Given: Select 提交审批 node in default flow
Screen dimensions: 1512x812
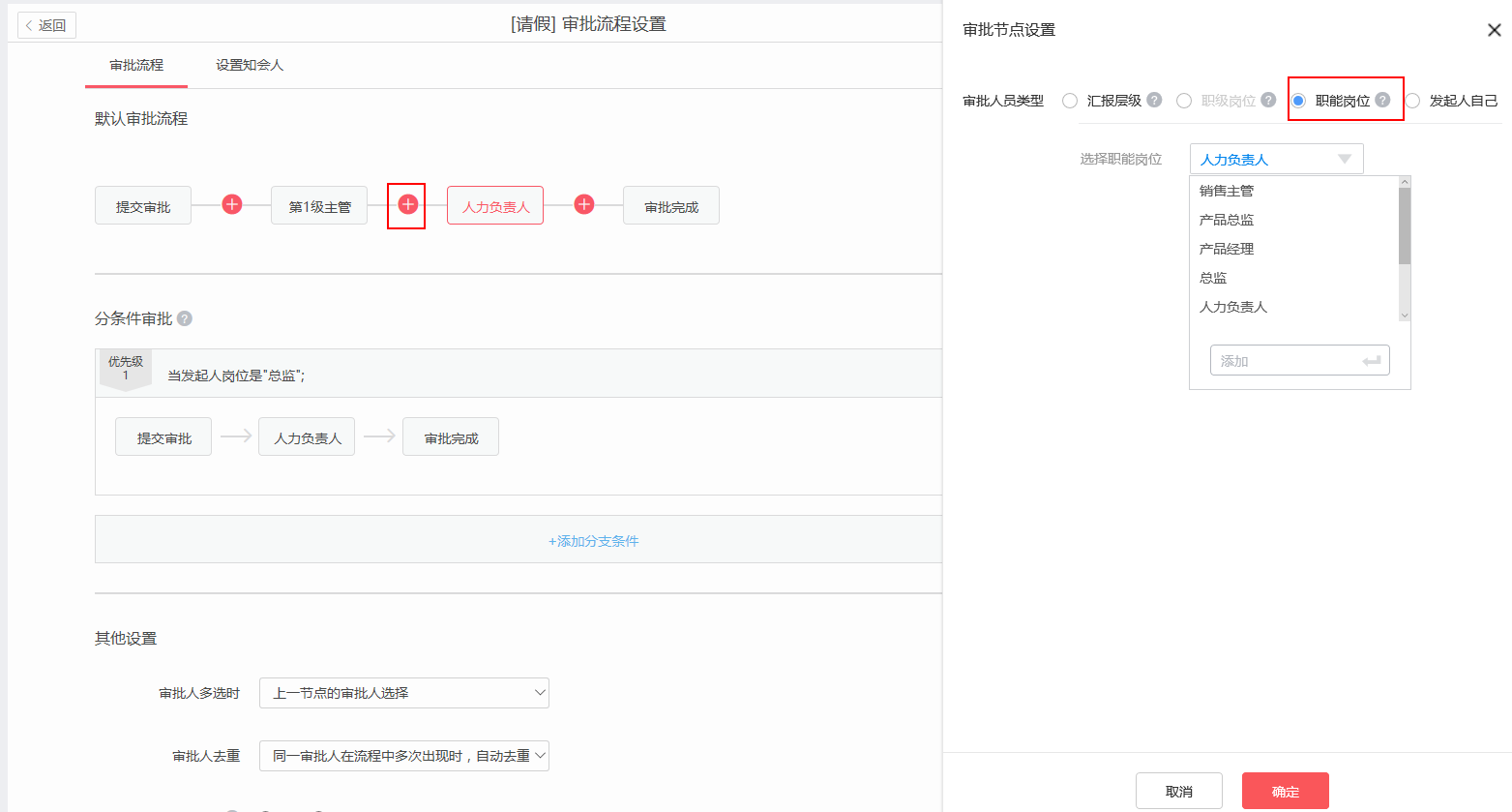Looking at the screenshot, I should pyautogui.click(x=143, y=205).
